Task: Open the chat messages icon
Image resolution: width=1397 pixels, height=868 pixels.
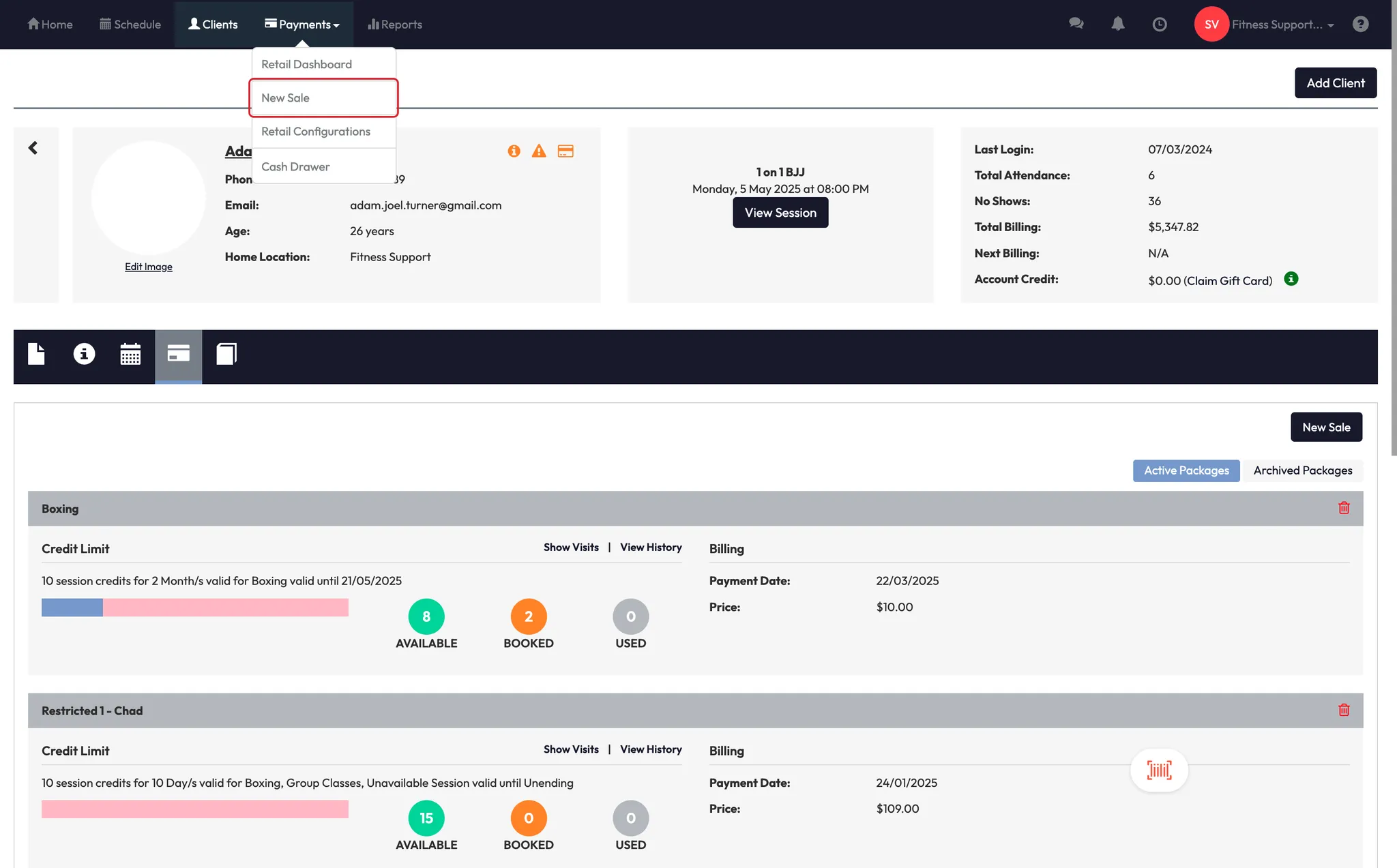Action: pos(1076,24)
